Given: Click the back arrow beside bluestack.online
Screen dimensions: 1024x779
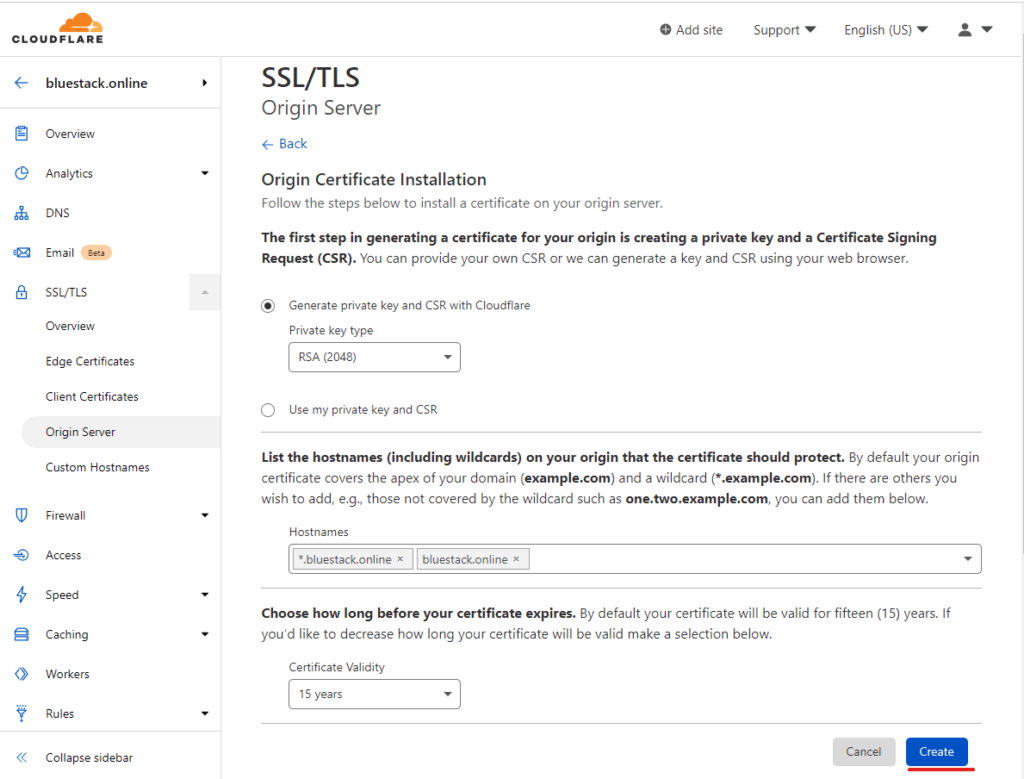Looking at the screenshot, I should tap(22, 83).
